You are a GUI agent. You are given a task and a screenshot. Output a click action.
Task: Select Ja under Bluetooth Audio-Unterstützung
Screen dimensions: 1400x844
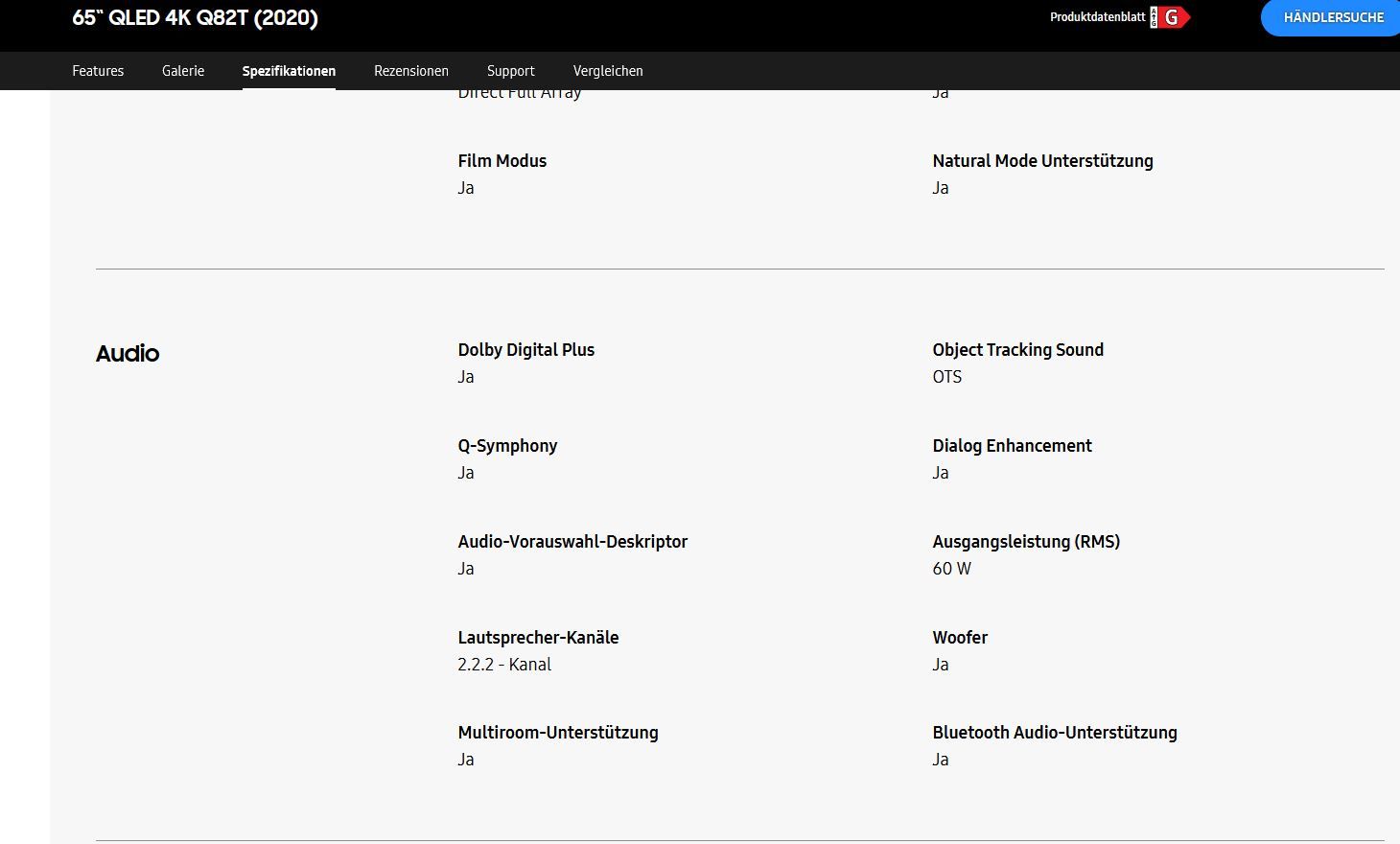coord(941,760)
